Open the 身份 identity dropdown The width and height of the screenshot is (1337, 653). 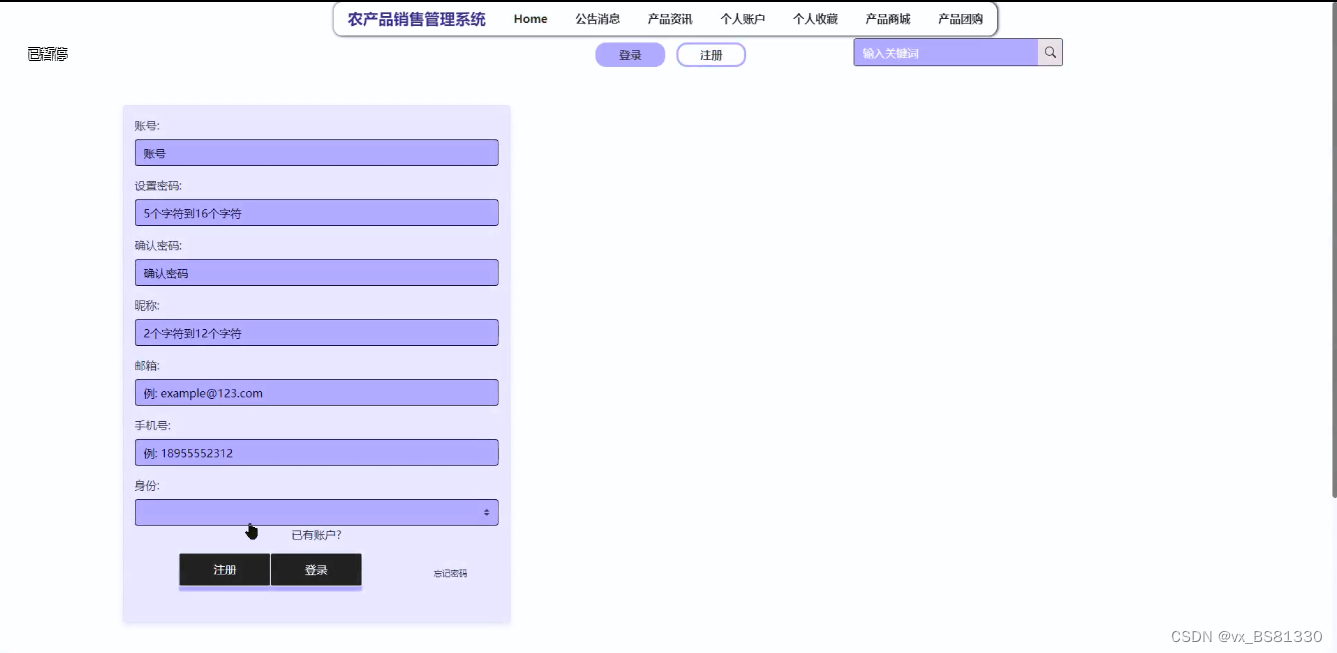pos(316,512)
